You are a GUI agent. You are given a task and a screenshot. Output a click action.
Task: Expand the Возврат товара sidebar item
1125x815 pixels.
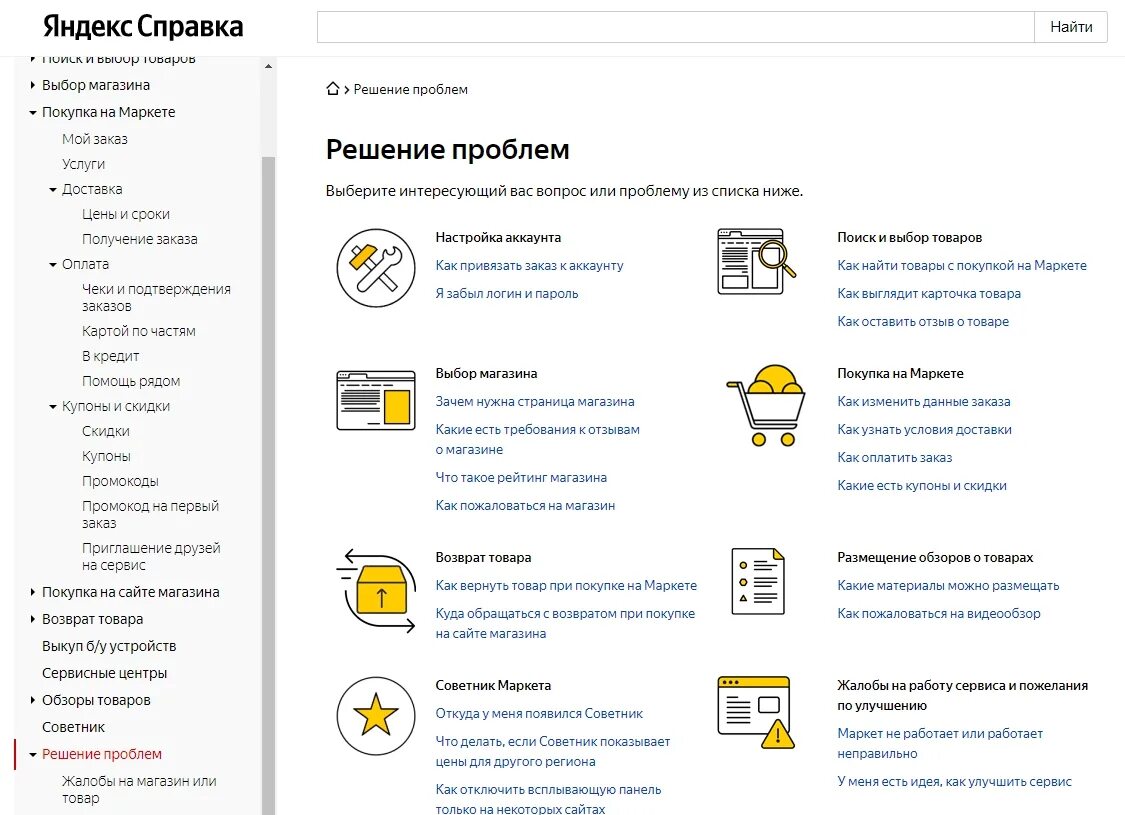(x=32, y=618)
